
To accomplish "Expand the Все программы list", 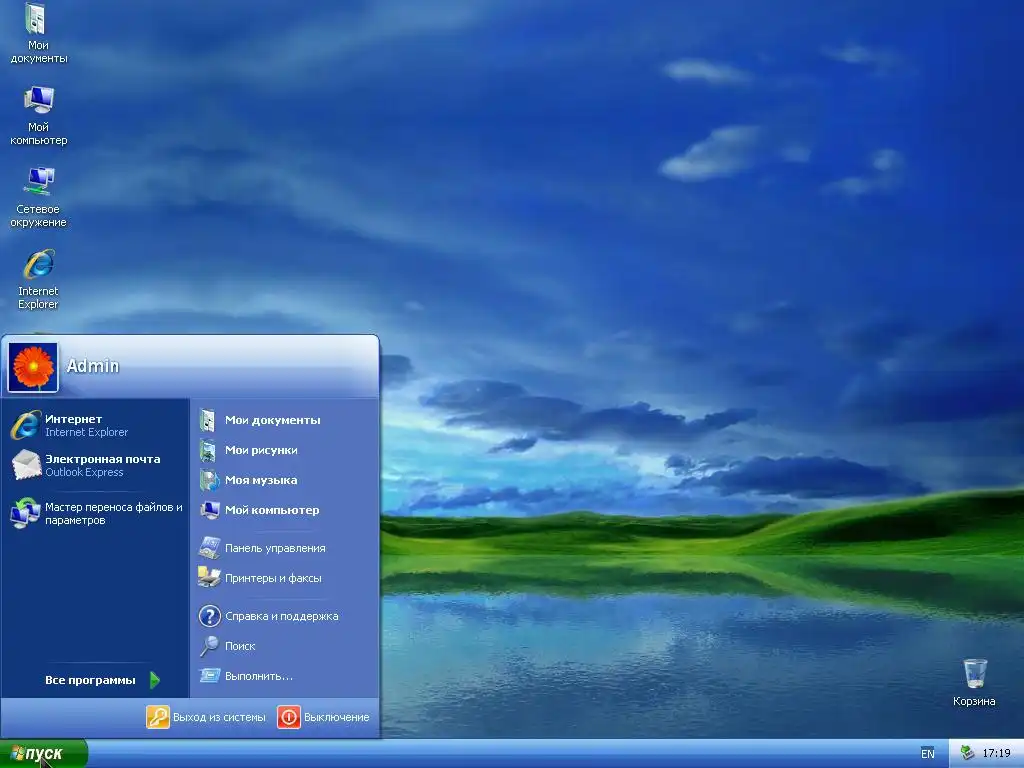I will tap(102, 680).
